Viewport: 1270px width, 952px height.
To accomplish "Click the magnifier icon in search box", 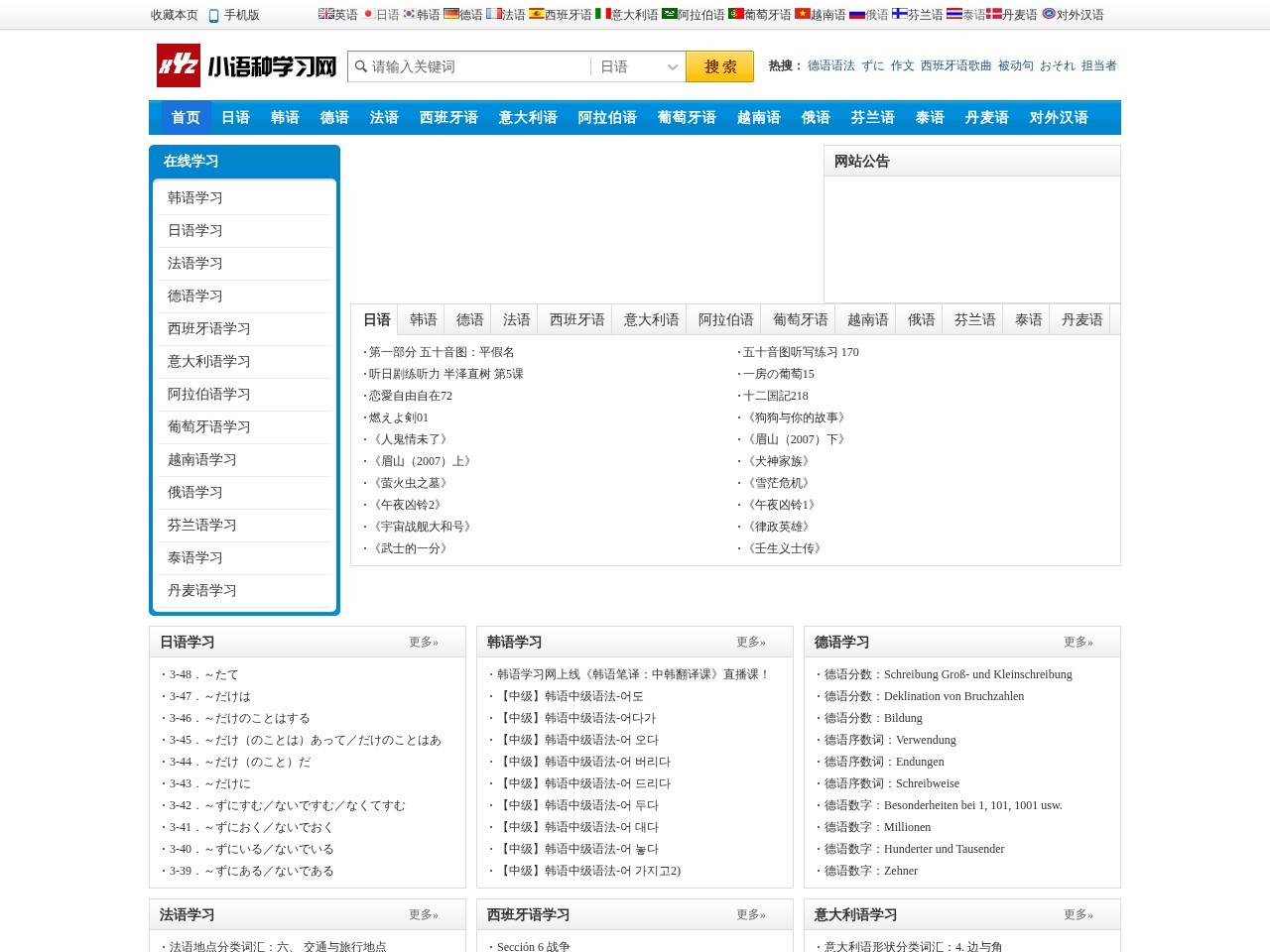I will [x=361, y=66].
